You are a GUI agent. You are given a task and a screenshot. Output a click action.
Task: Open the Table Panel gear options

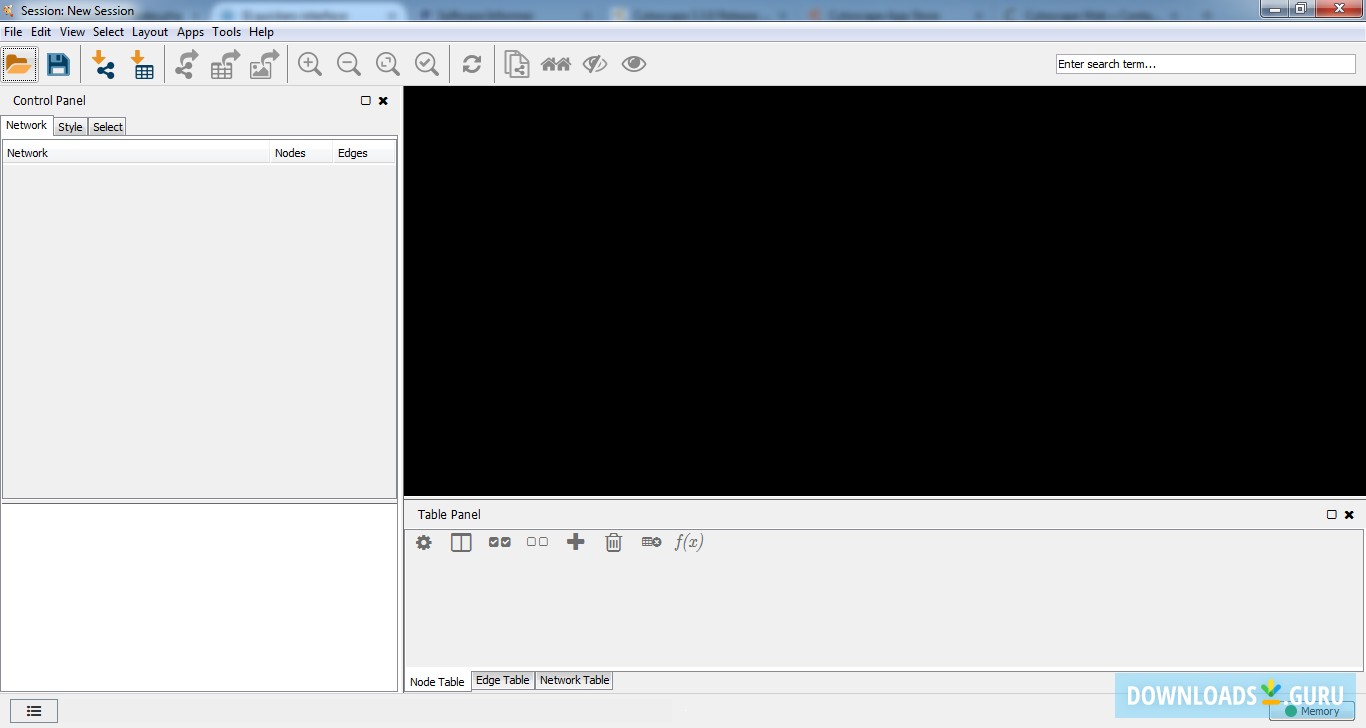tap(424, 542)
